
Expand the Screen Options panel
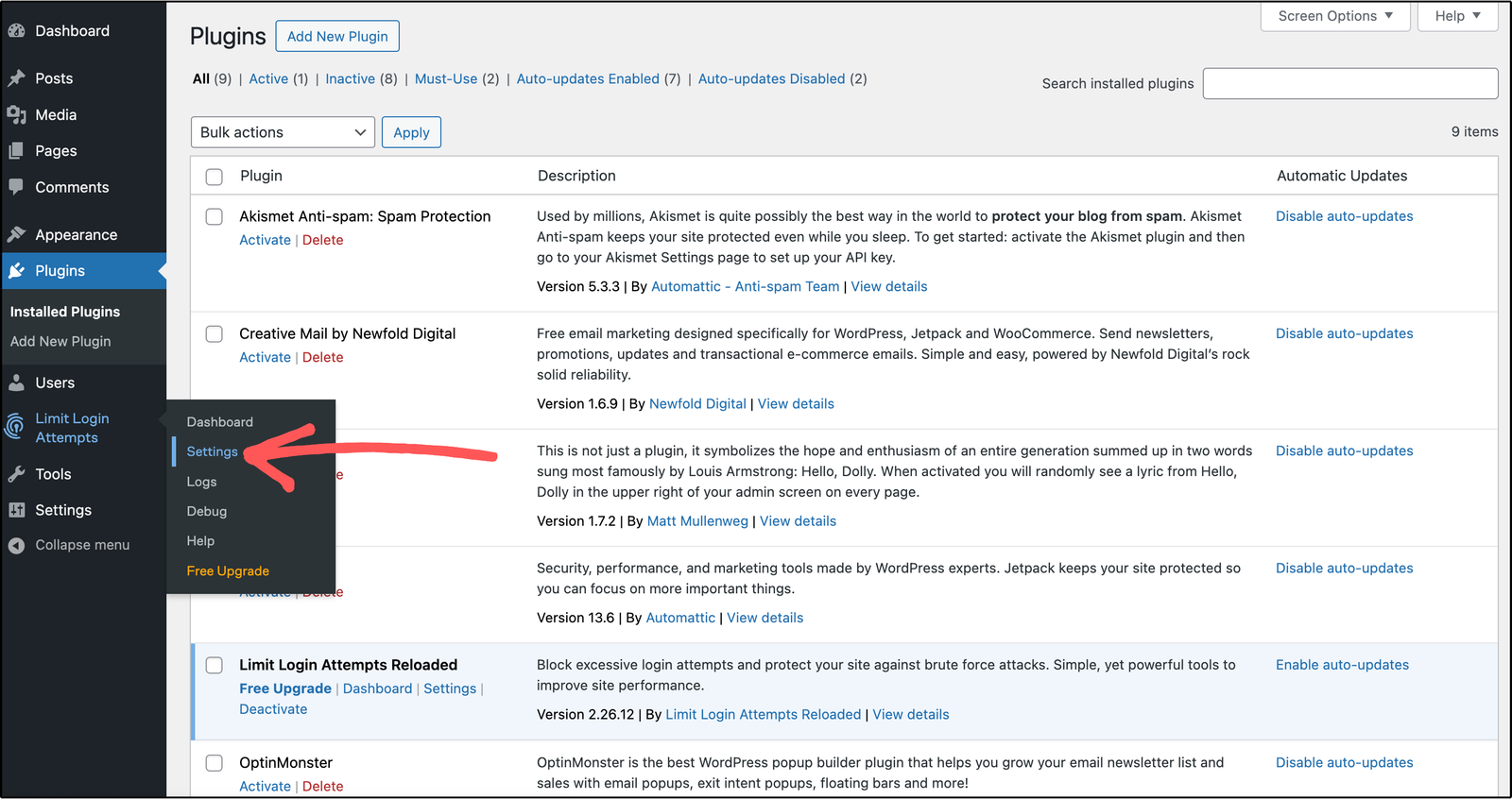(1335, 16)
